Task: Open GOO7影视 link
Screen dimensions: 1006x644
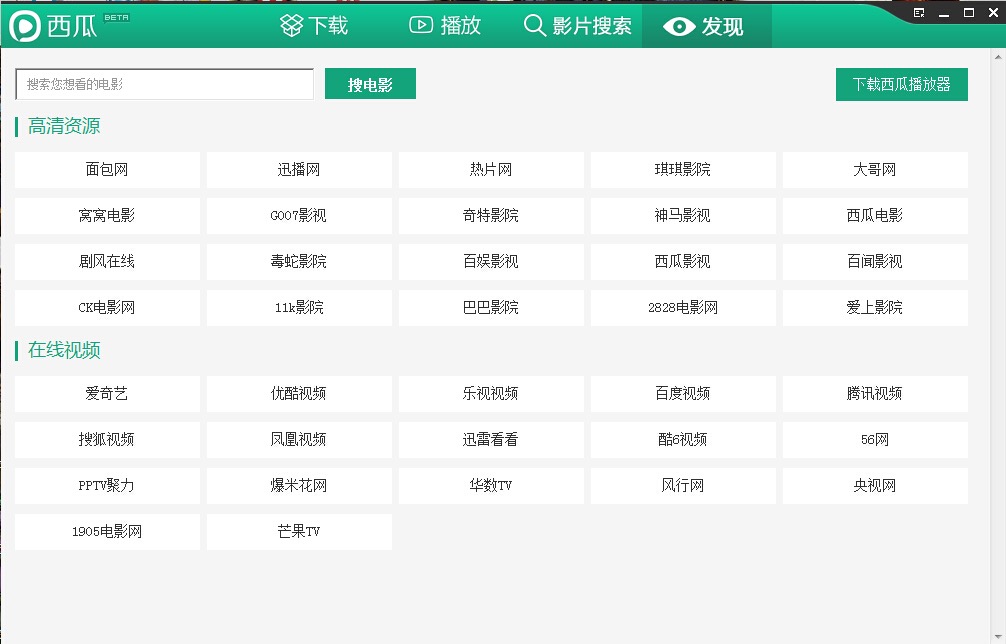Action: 299,216
